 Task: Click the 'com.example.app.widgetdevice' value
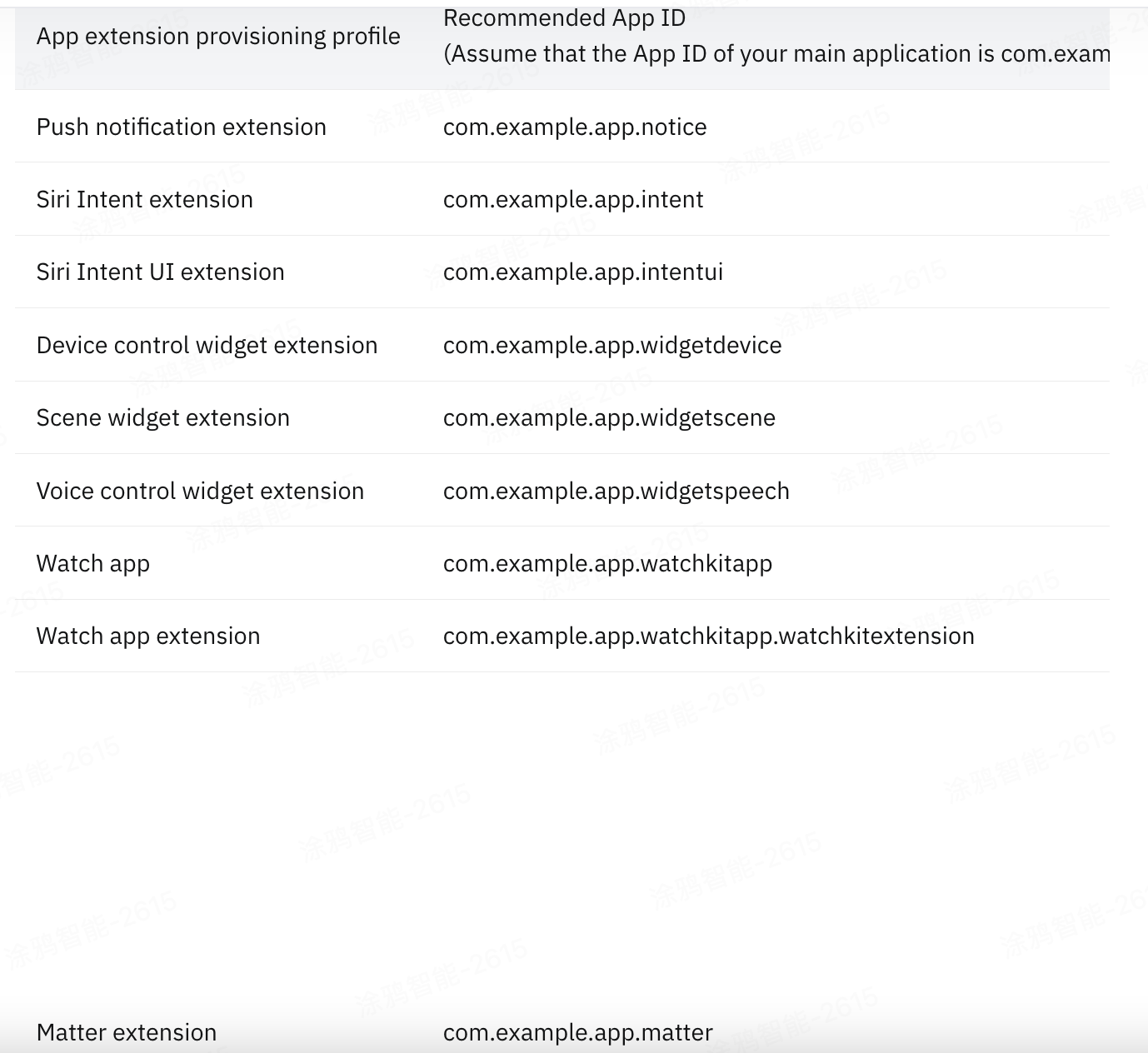612,346
